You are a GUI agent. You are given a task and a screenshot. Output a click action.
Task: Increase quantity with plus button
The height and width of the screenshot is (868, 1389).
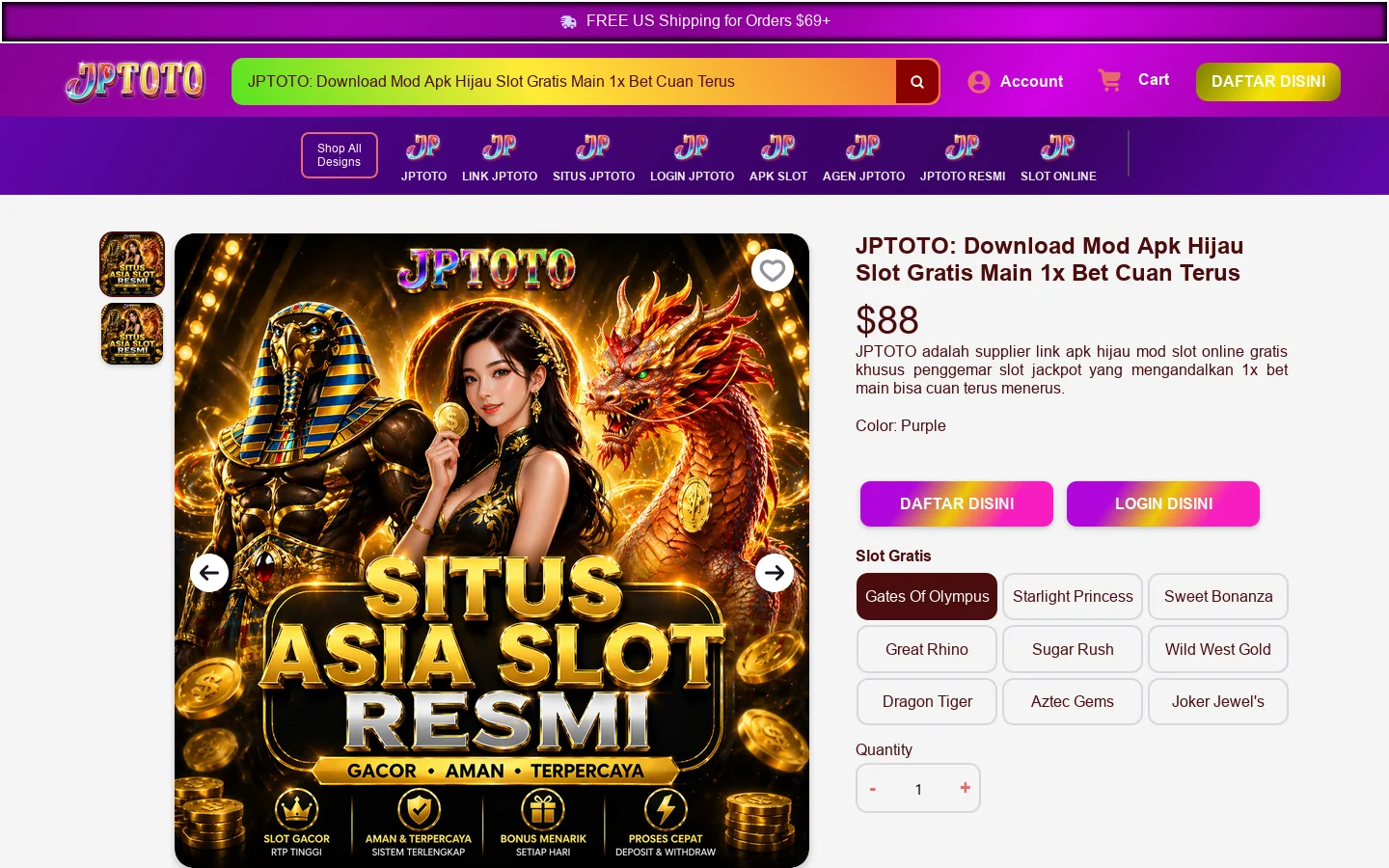tap(965, 788)
